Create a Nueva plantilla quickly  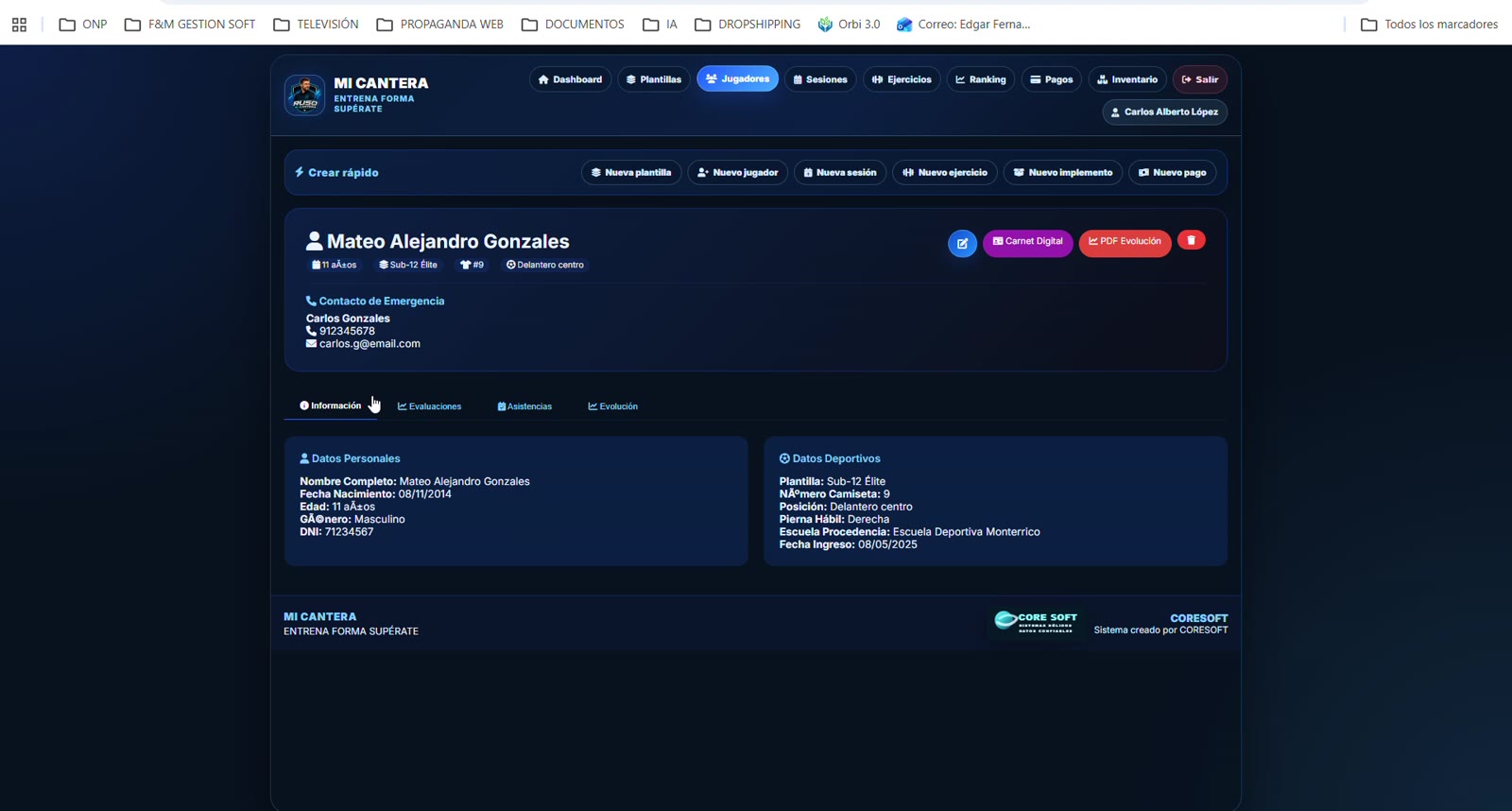(631, 172)
